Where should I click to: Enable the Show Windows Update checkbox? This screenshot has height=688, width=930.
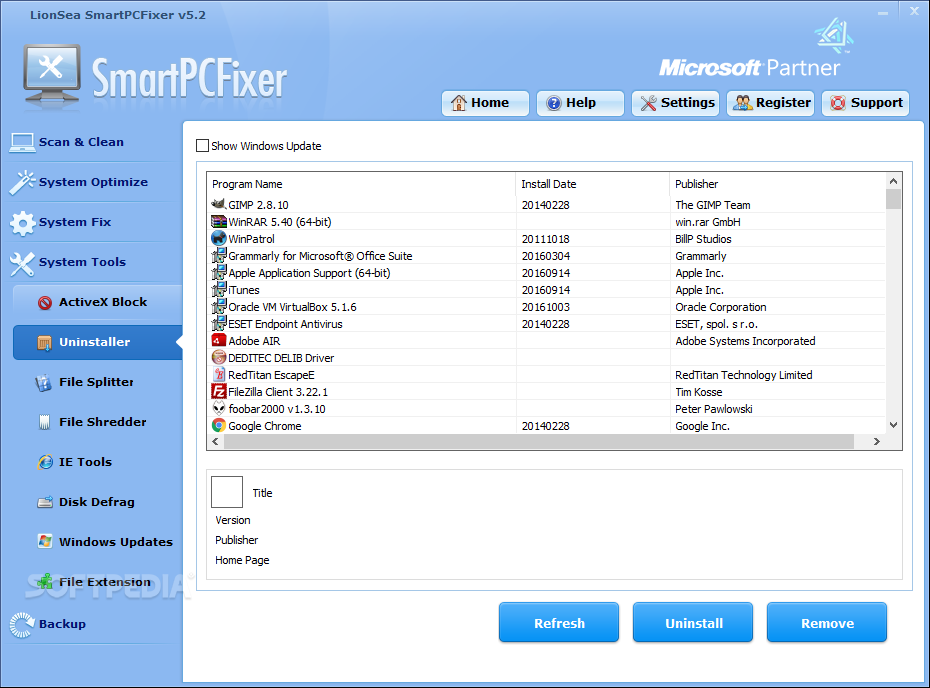[203, 146]
